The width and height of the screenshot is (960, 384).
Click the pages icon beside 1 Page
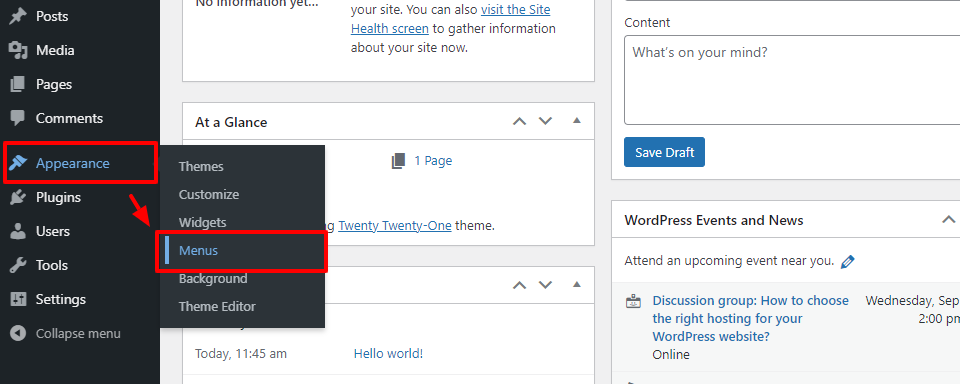coord(399,161)
